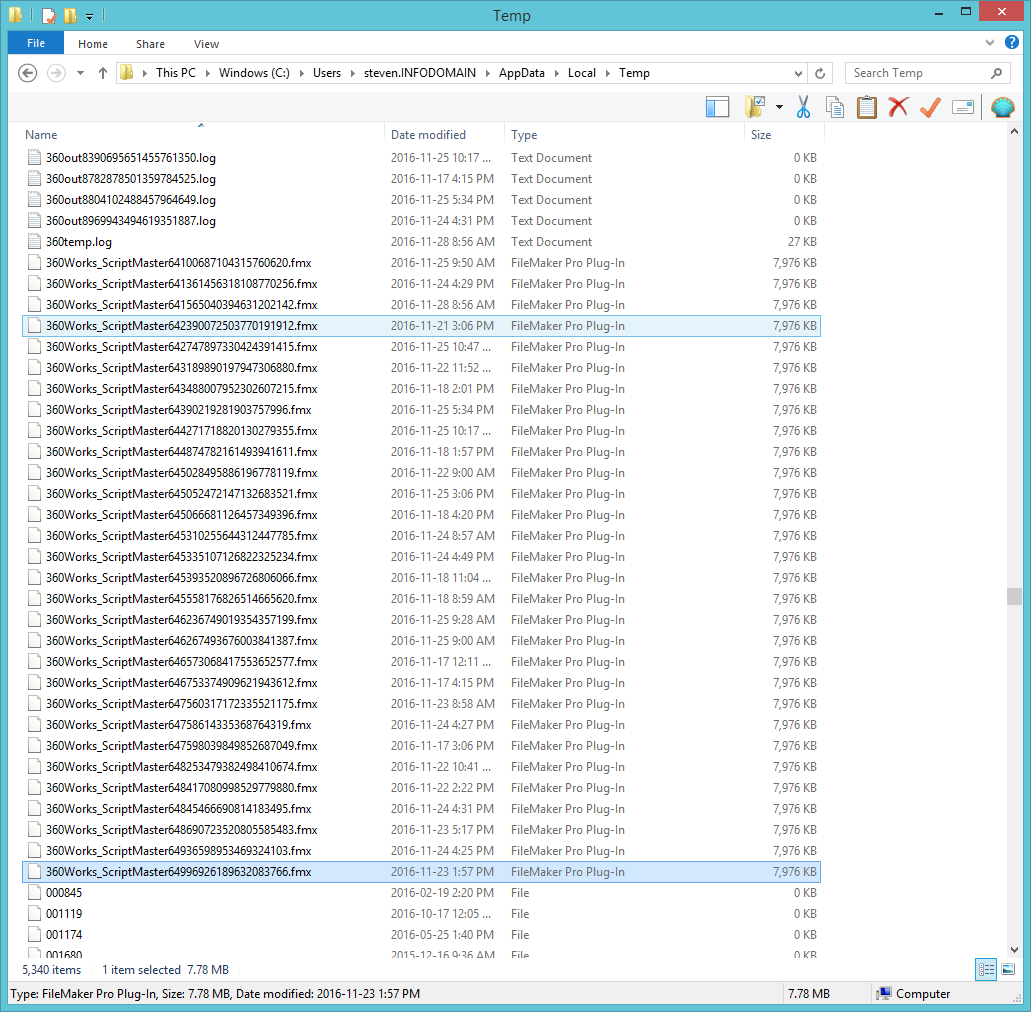Select file 360Works_ScriptMaster6484546669081418 3495.fmx

tap(179, 809)
